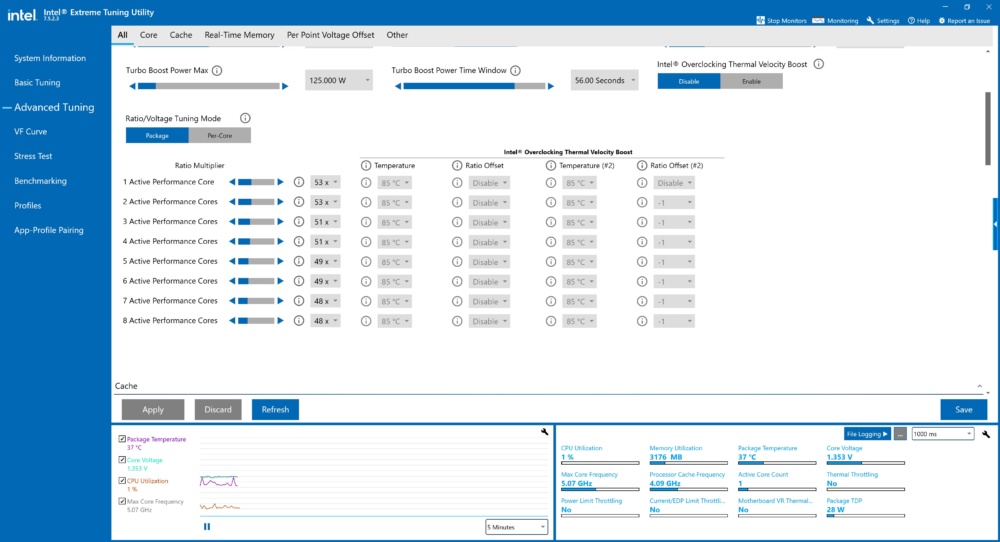
Task: Toggle CPU Utilization graph checkbox
Action: 122,481
